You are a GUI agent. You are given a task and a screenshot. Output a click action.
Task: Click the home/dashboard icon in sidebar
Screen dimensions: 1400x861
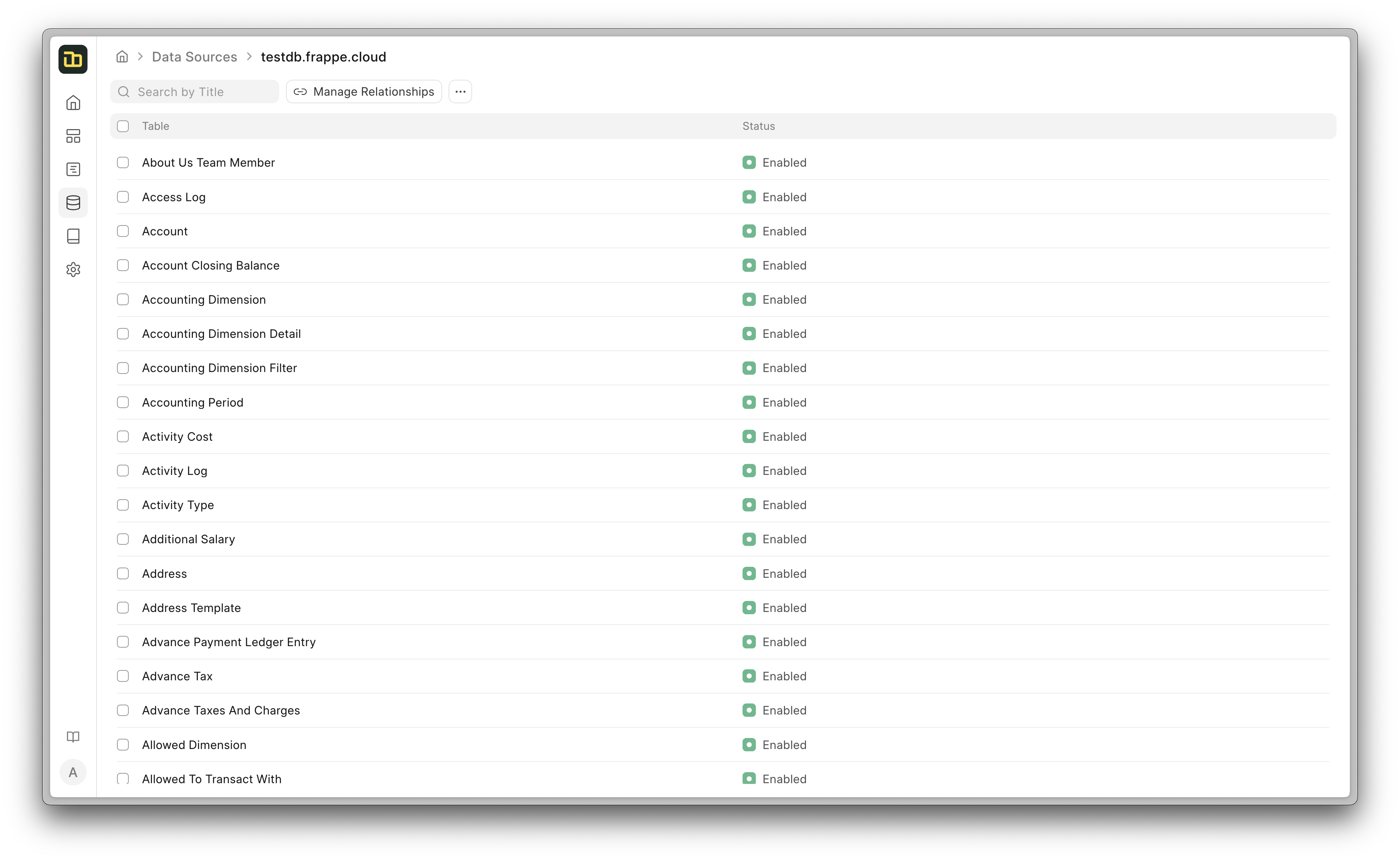click(x=75, y=102)
